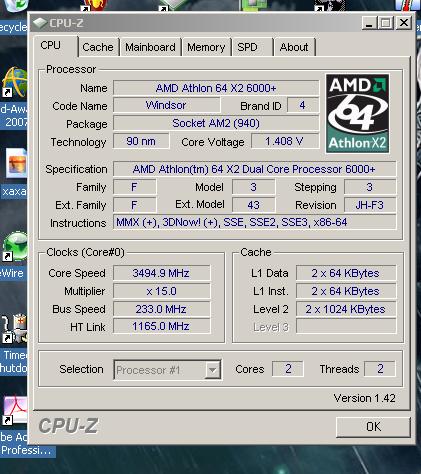Click the Specification field text
This screenshot has height=474, width=421.
(254, 169)
